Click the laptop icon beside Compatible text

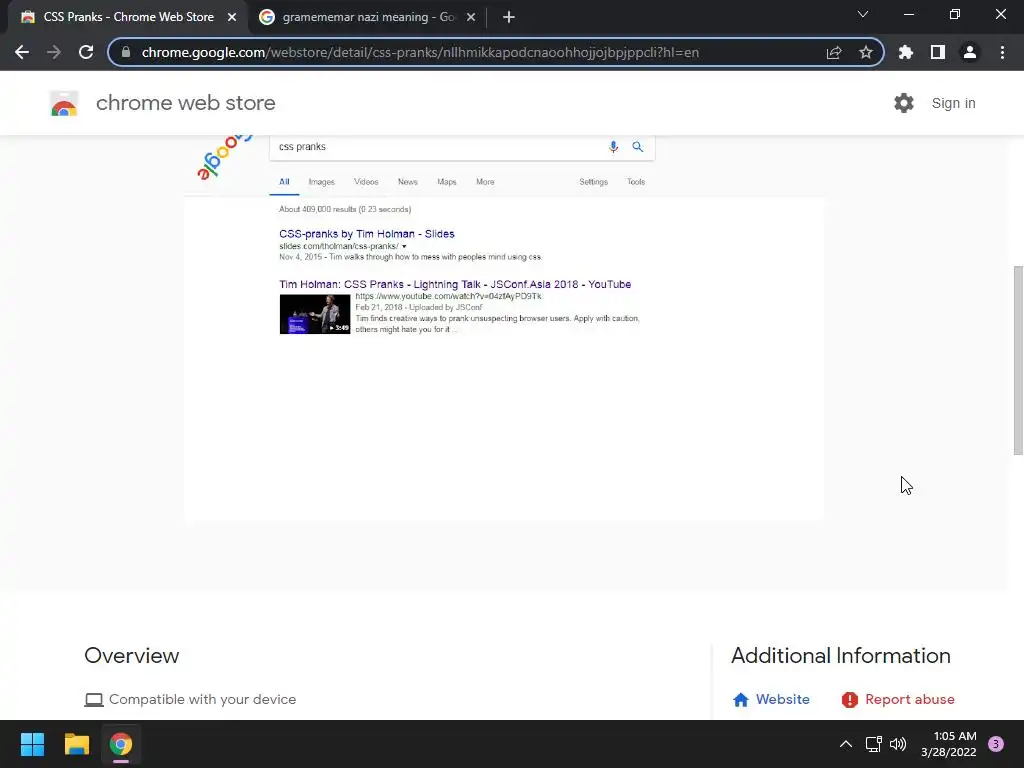pos(94,700)
